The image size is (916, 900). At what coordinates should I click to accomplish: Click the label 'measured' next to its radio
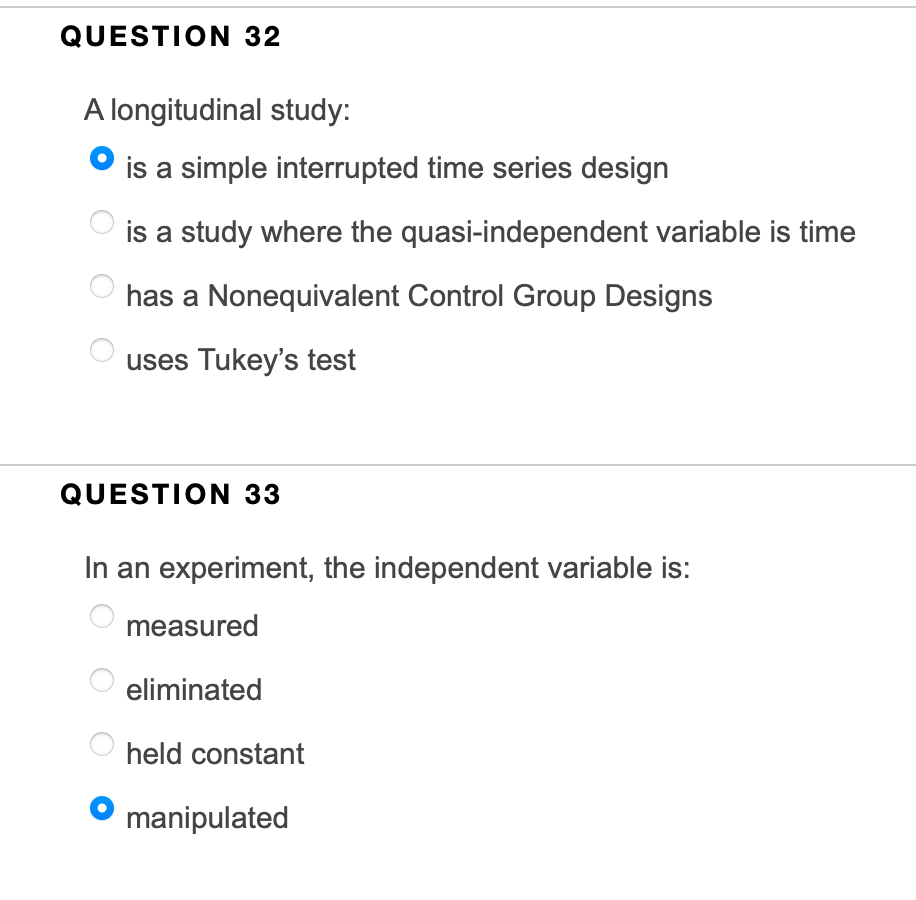[x=193, y=627]
